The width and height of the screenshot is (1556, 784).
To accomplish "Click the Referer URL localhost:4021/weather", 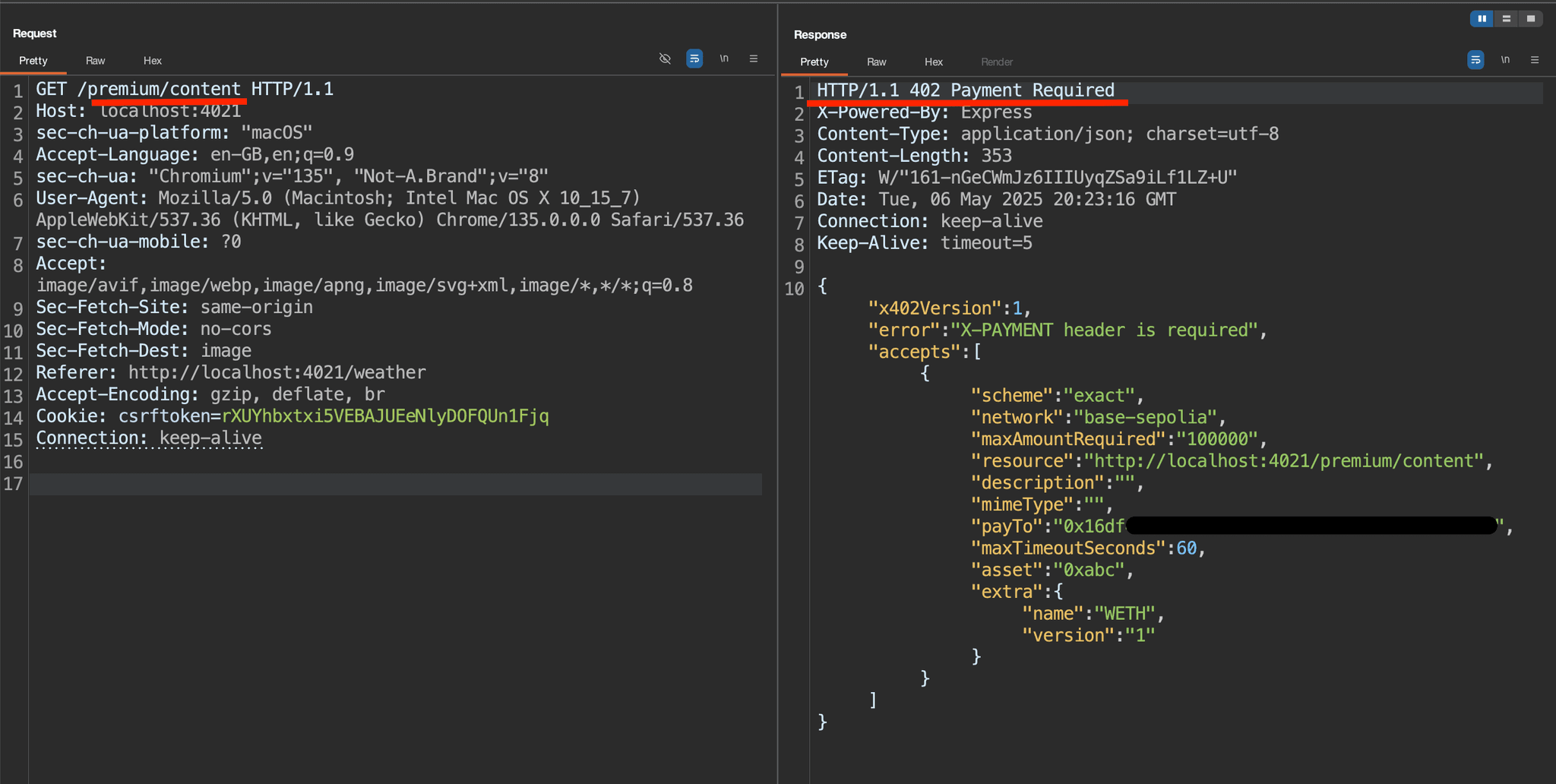I will click(277, 373).
